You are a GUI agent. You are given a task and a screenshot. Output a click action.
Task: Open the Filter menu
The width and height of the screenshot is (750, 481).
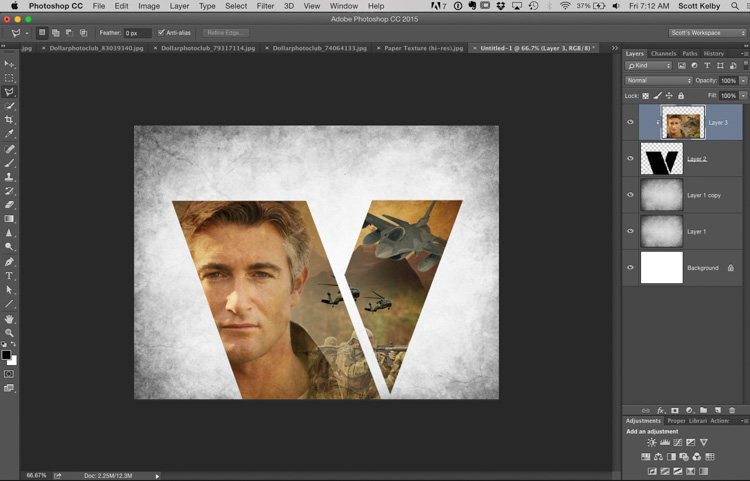(265, 6)
